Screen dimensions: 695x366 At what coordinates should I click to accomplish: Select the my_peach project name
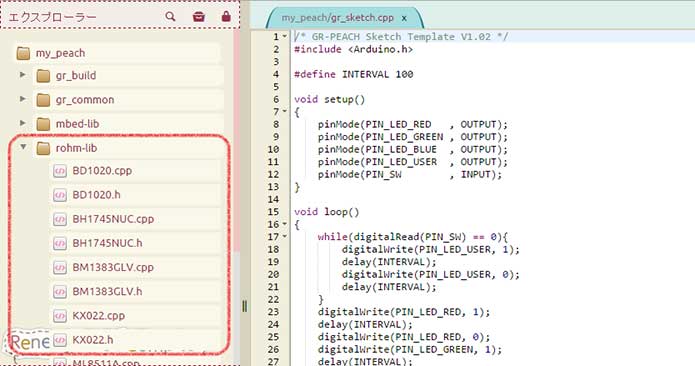tap(60, 53)
